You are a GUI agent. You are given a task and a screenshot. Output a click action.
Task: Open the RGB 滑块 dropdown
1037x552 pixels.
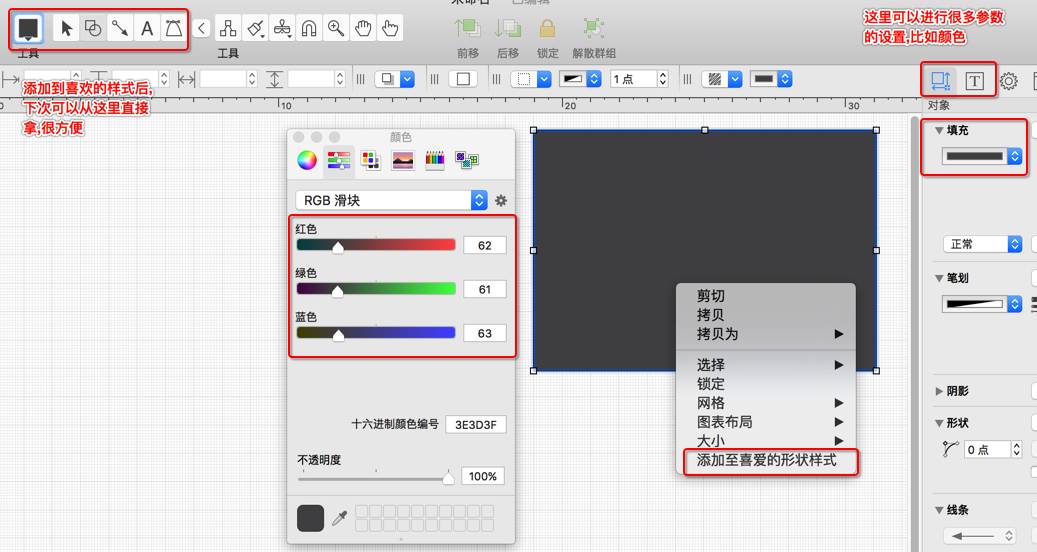(391, 200)
